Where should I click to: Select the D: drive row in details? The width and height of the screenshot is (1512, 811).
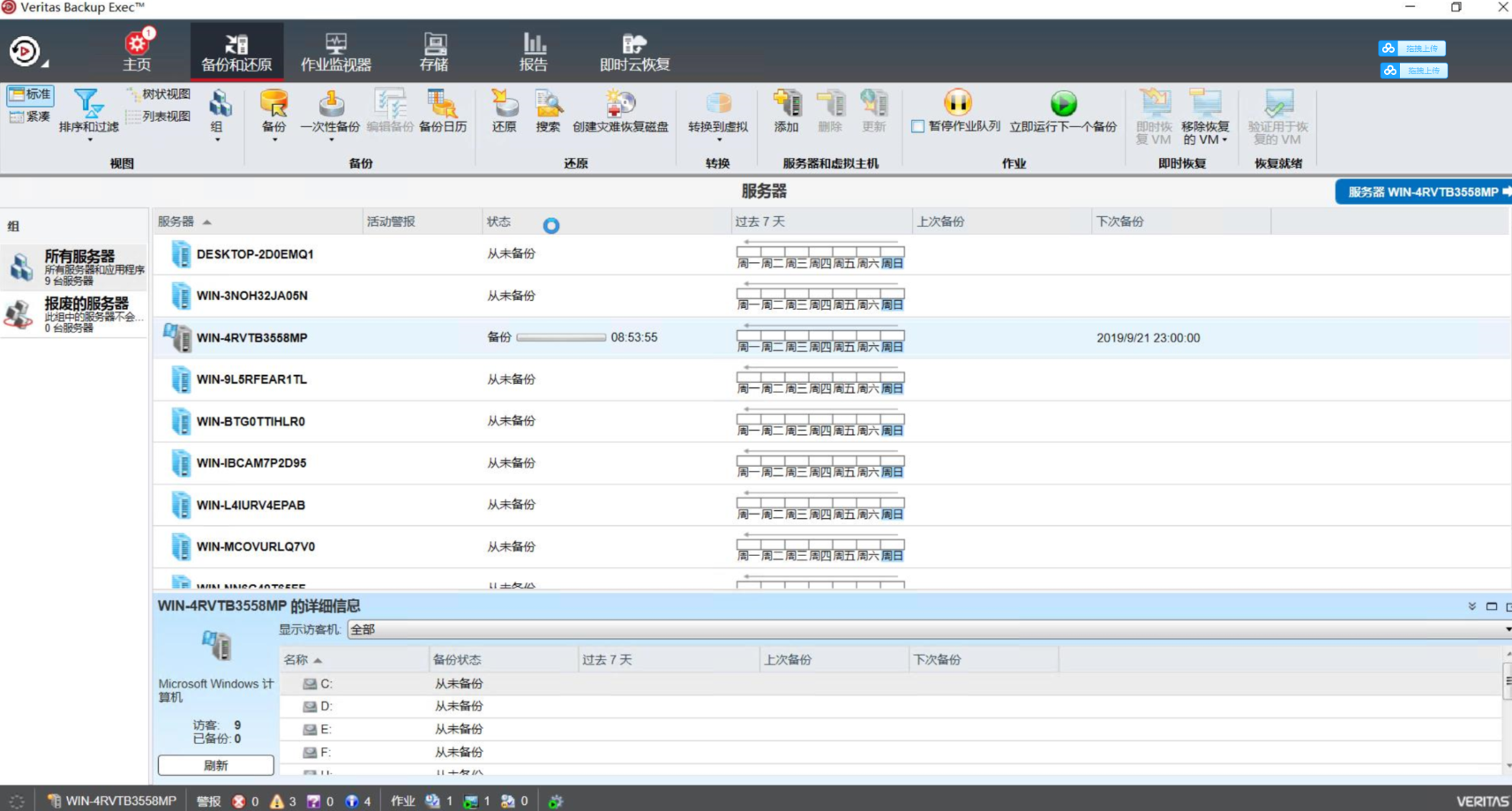click(x=890, y=707)
